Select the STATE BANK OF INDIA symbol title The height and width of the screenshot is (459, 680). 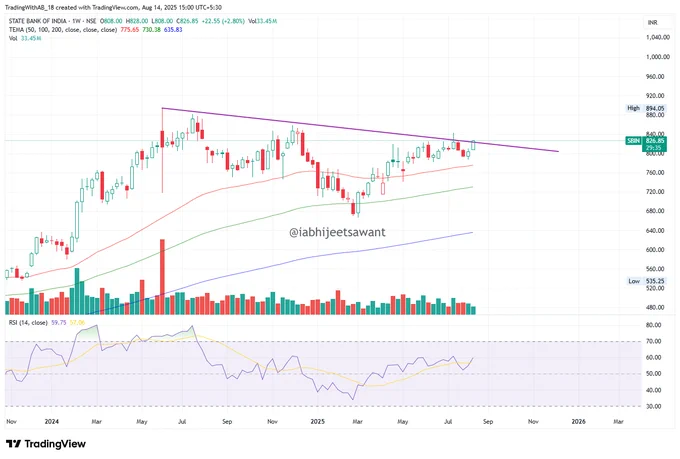pyautogui.click(x=38, y=21)
